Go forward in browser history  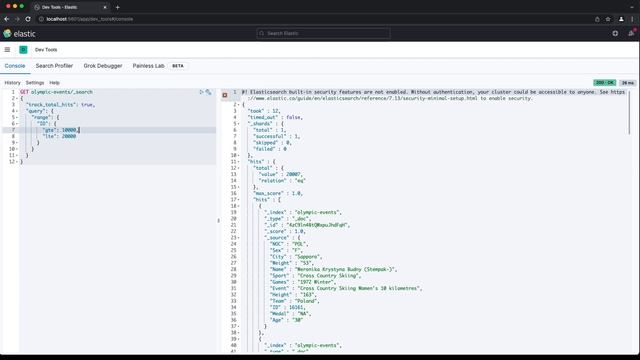[x=17, y=19]
